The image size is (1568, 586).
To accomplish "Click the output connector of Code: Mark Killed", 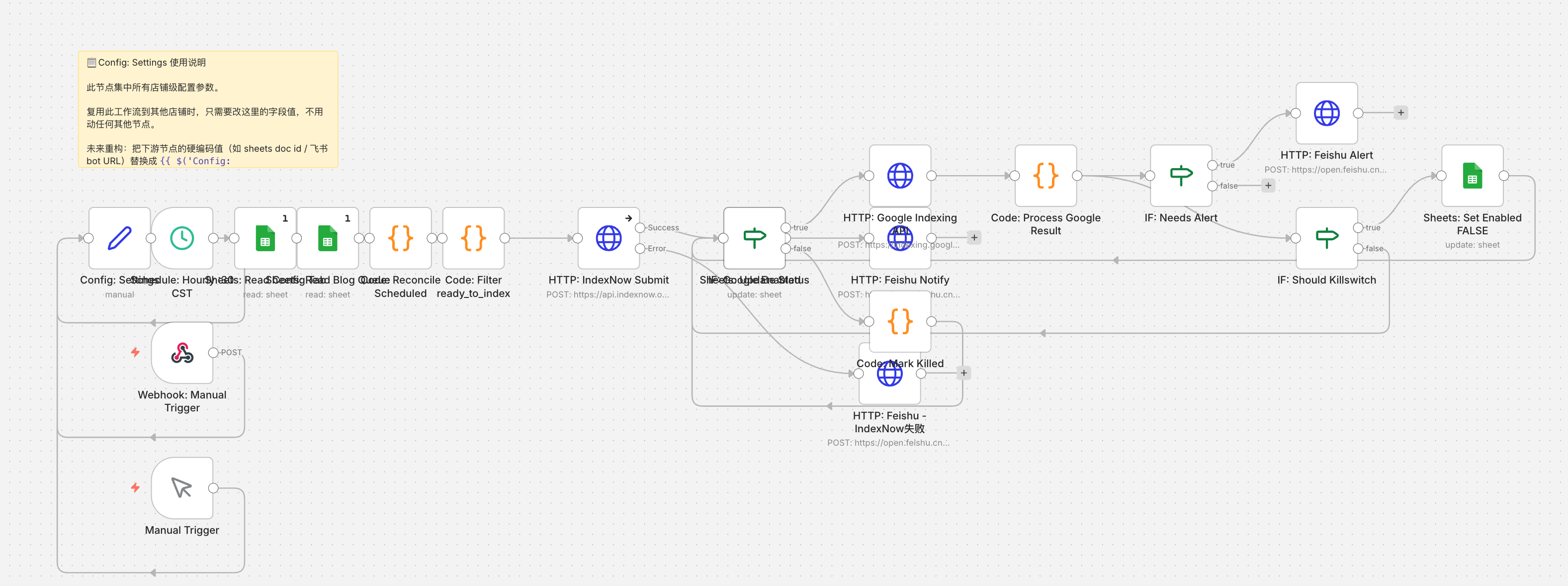I will (931, 322).
